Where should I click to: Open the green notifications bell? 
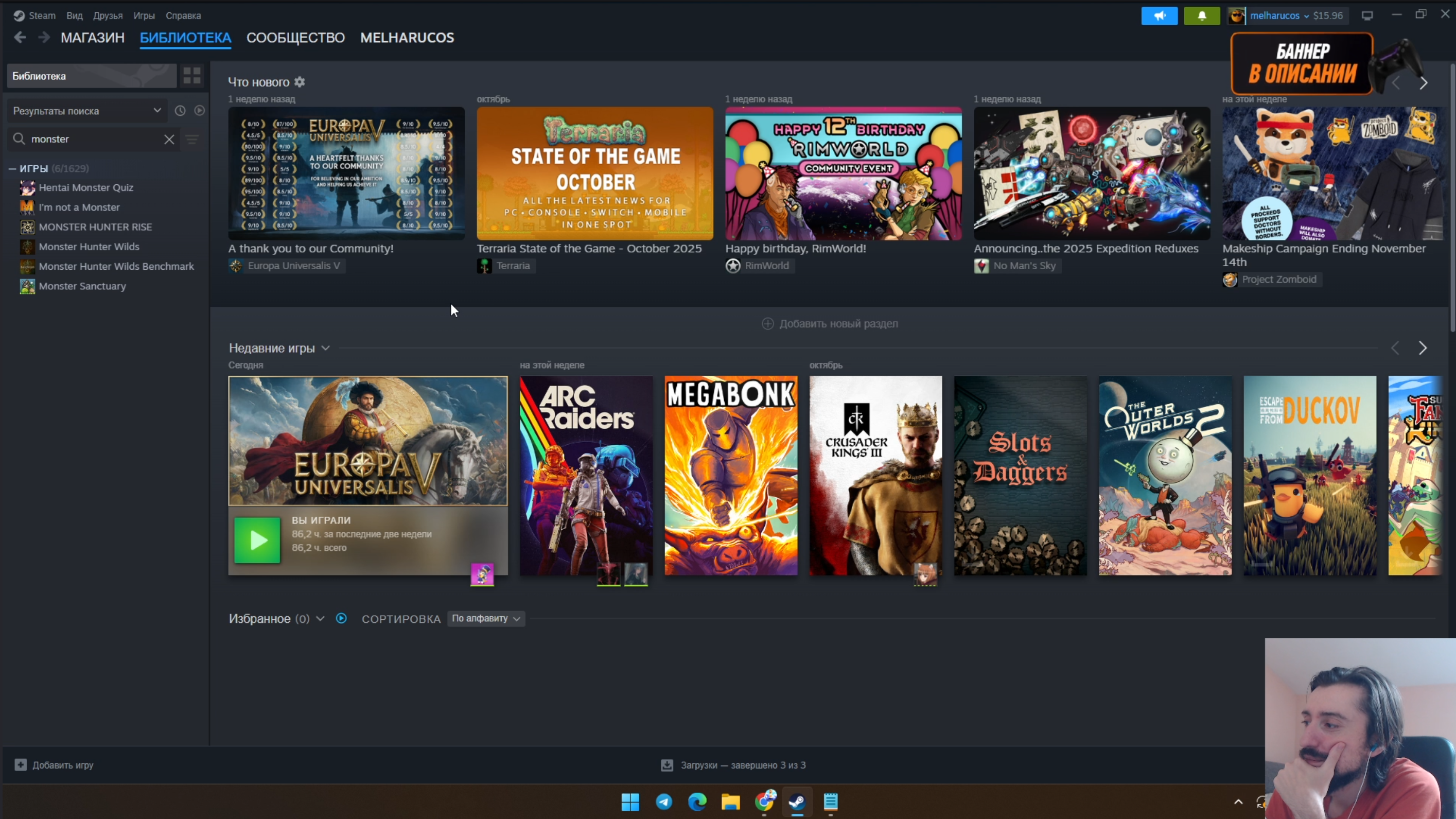[x=1202, y=16]
